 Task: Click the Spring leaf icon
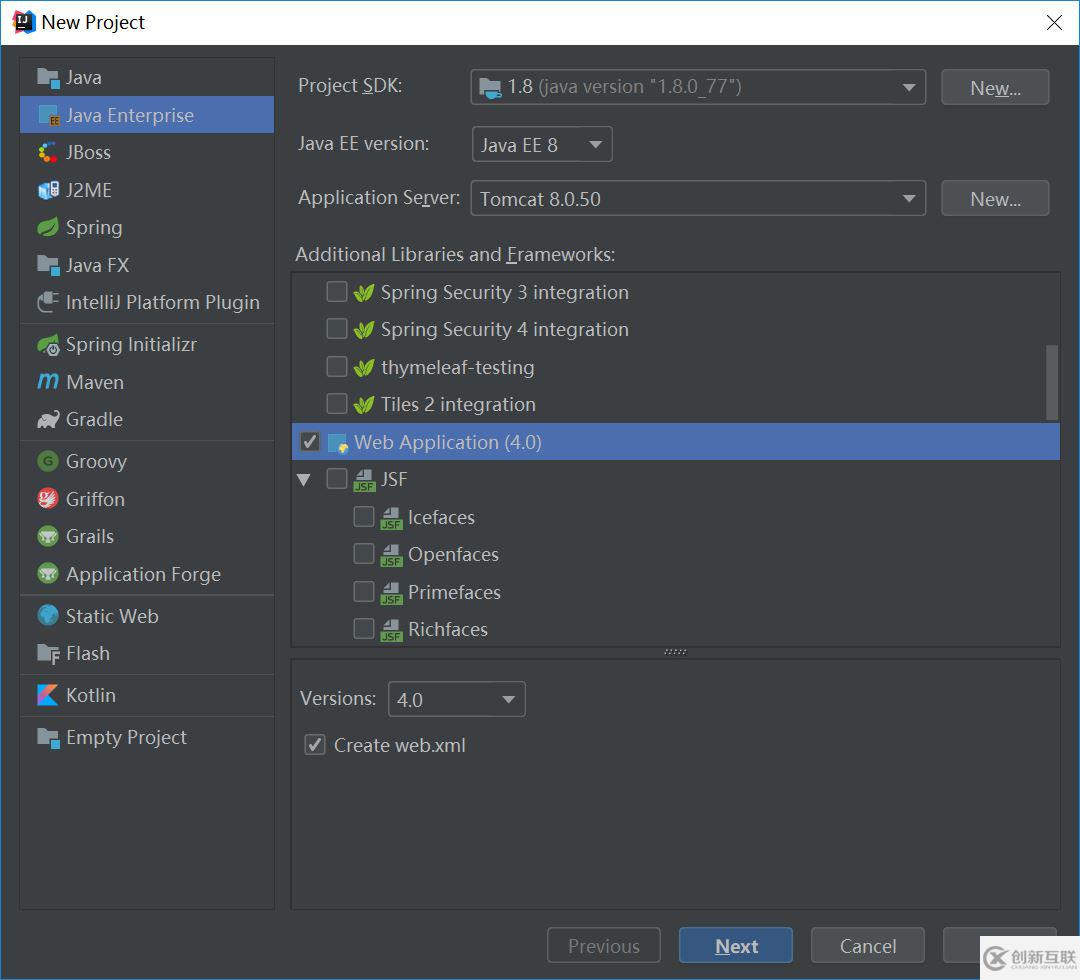[48, 227]
